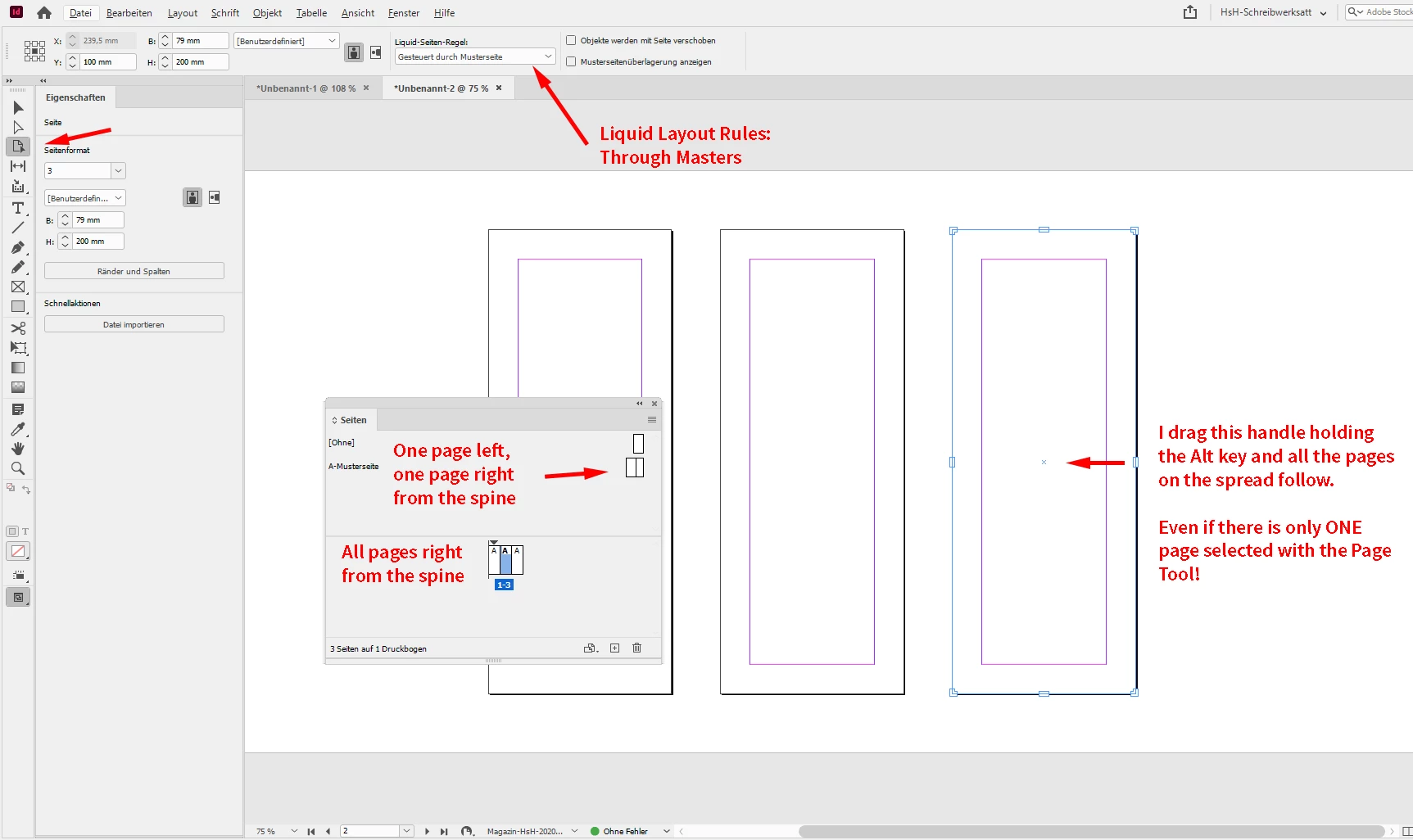Select the Type tool

(x=18, y=208)
